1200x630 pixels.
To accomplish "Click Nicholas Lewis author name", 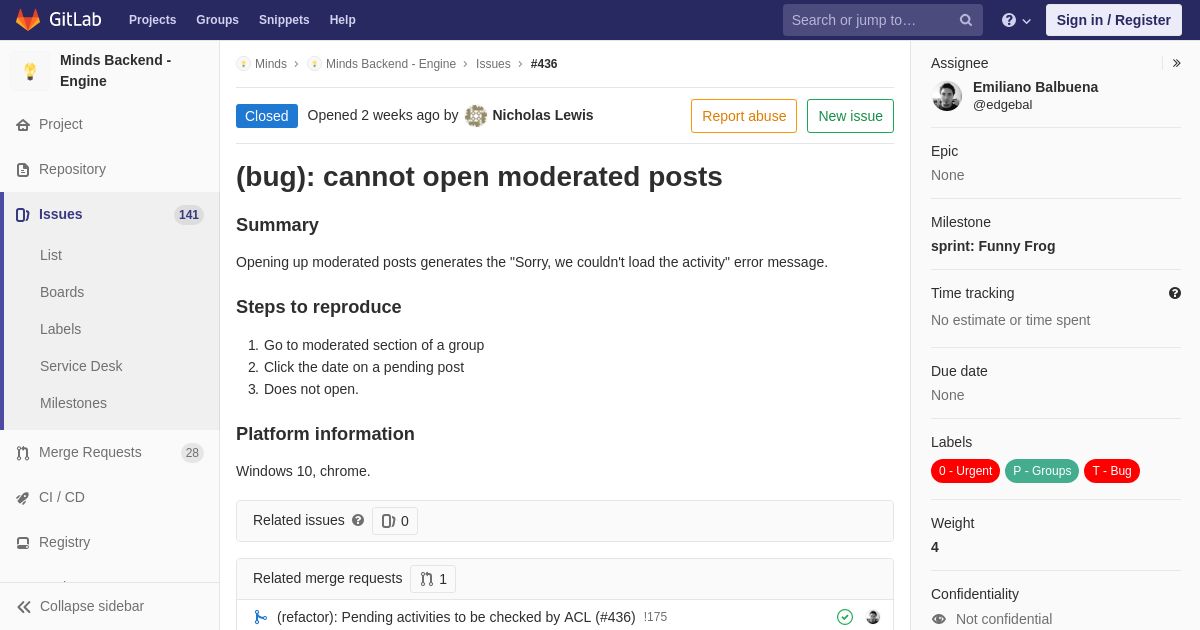I will coord(543,116).
